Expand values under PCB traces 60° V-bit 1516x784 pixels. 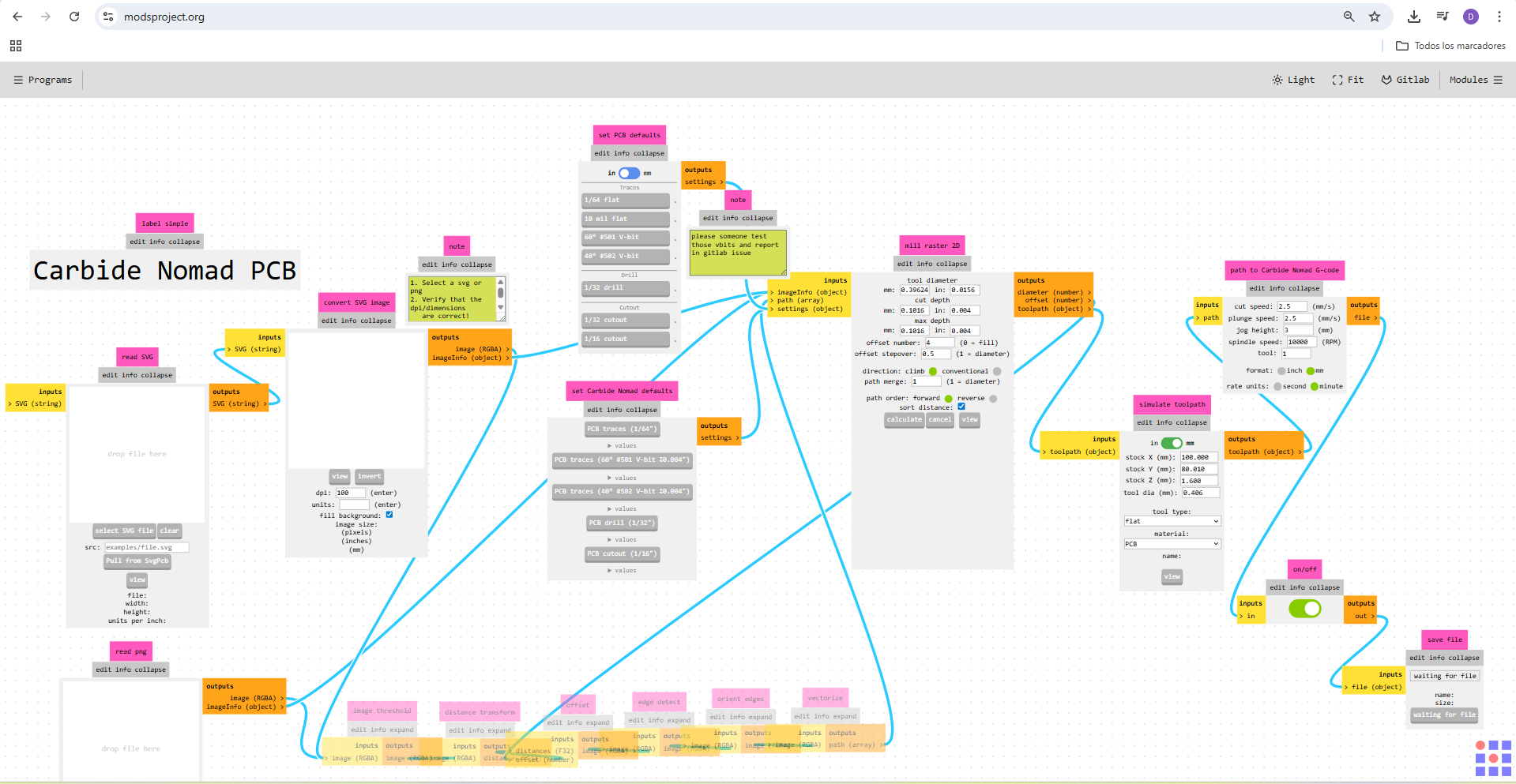(622, 478)
